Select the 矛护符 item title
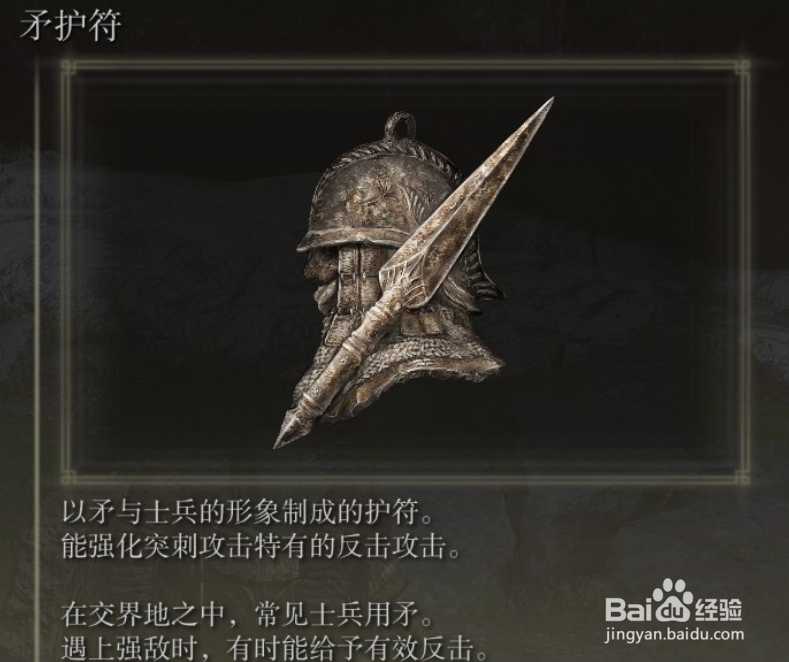 click(70, 25)
